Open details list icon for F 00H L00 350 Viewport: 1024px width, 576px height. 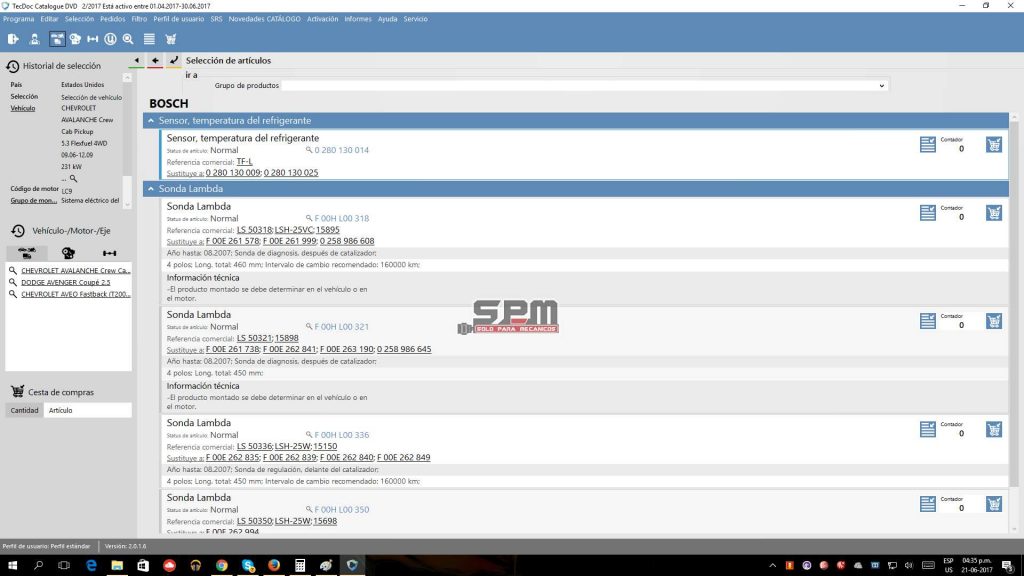[927, 504]
